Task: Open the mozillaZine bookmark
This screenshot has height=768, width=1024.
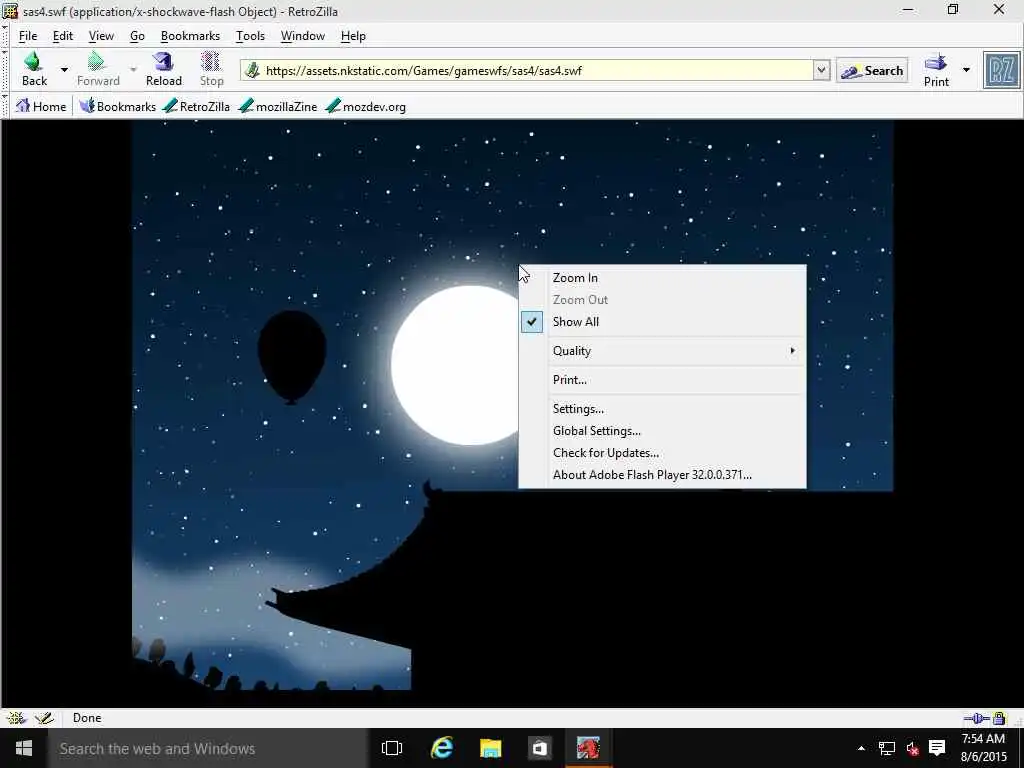Action: [x=278, y=106]
